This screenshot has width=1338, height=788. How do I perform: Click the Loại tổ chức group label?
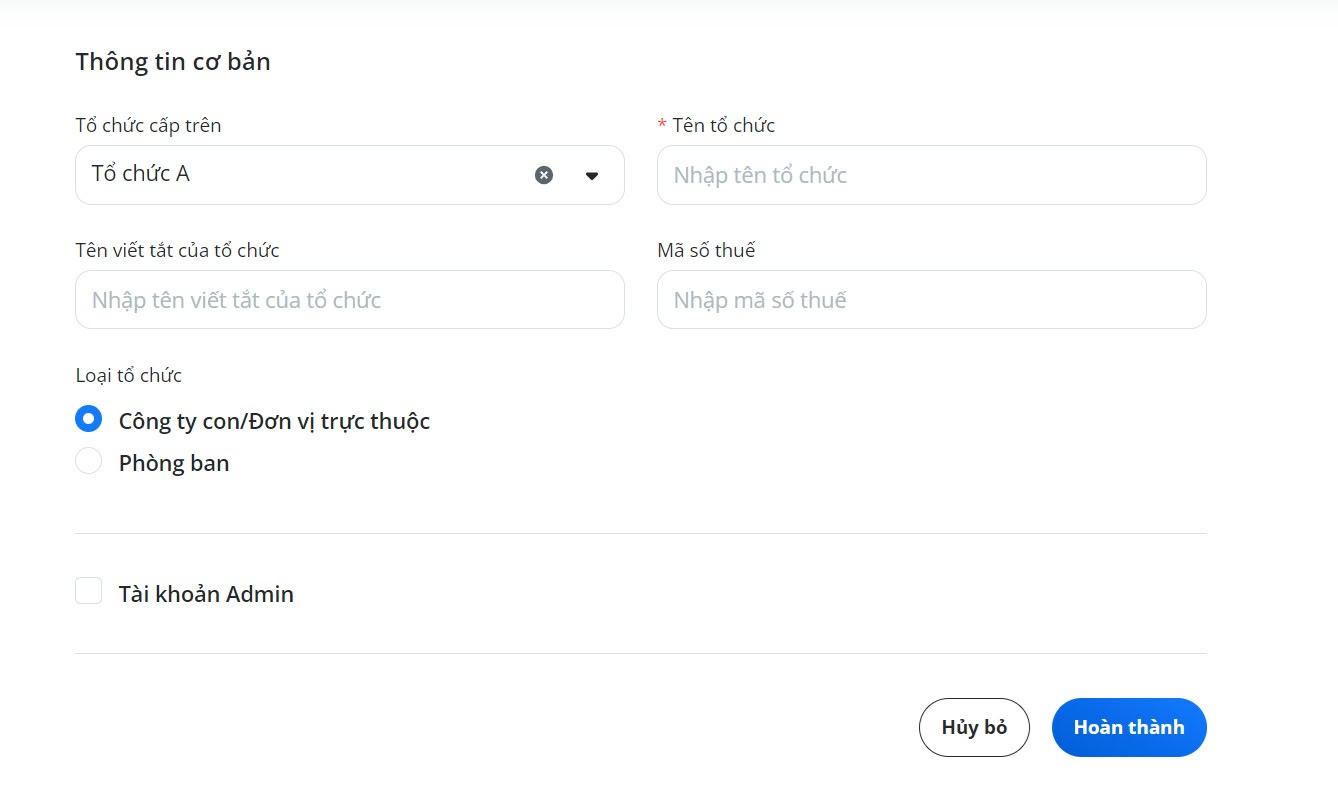tap(129, 375)
